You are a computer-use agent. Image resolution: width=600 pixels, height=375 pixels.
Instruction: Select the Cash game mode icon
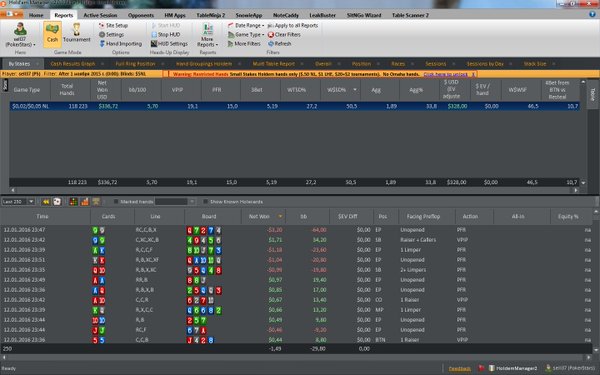(52, 33)
